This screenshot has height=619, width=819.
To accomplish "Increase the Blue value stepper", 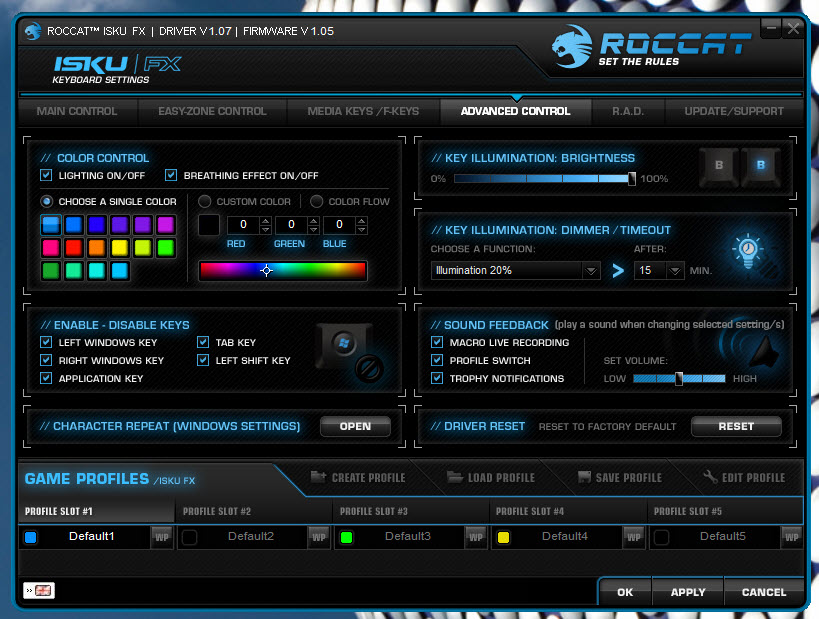I will 361,221.
